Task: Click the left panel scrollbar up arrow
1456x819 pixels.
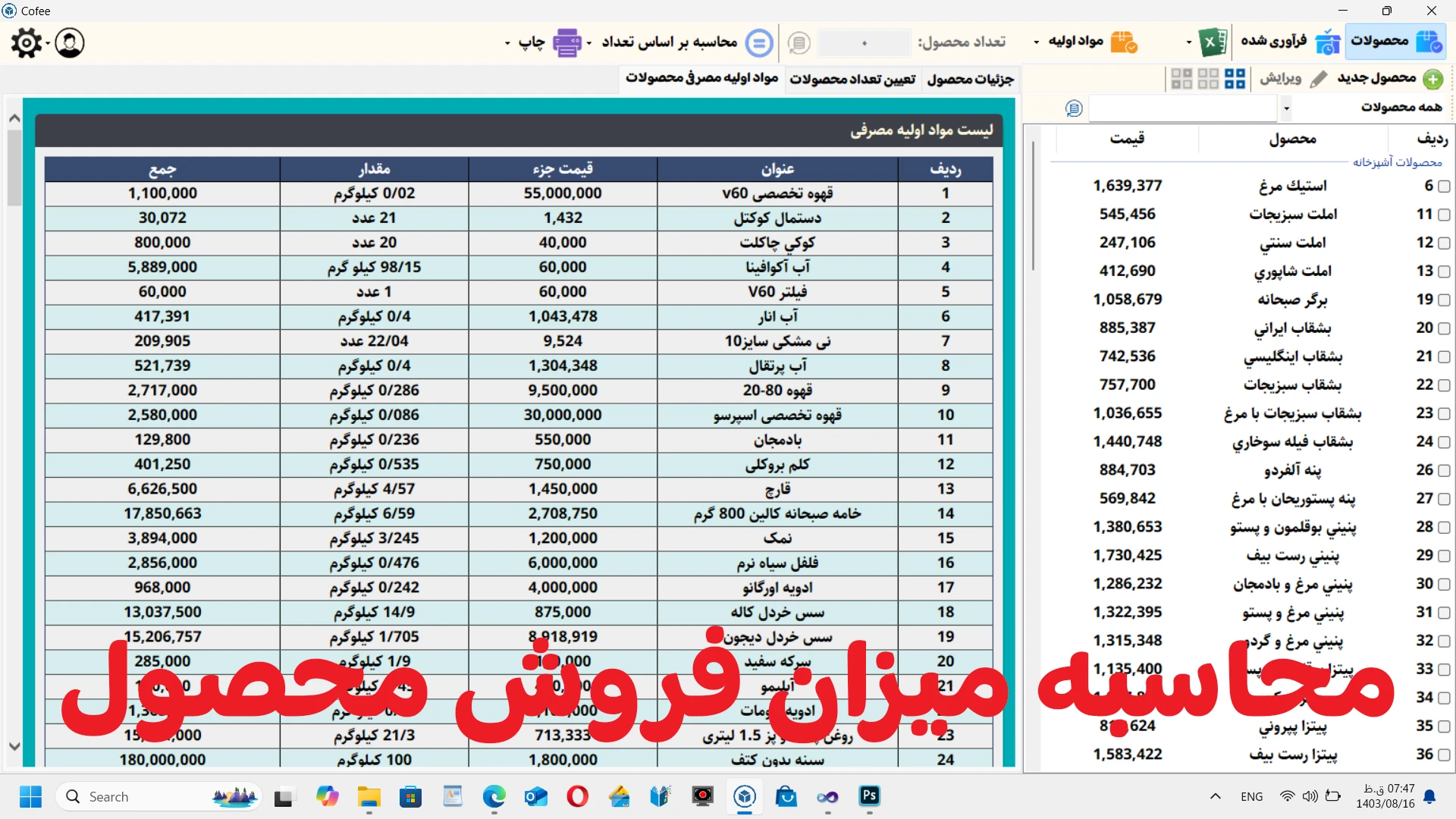Action: [x=14, y=118]
